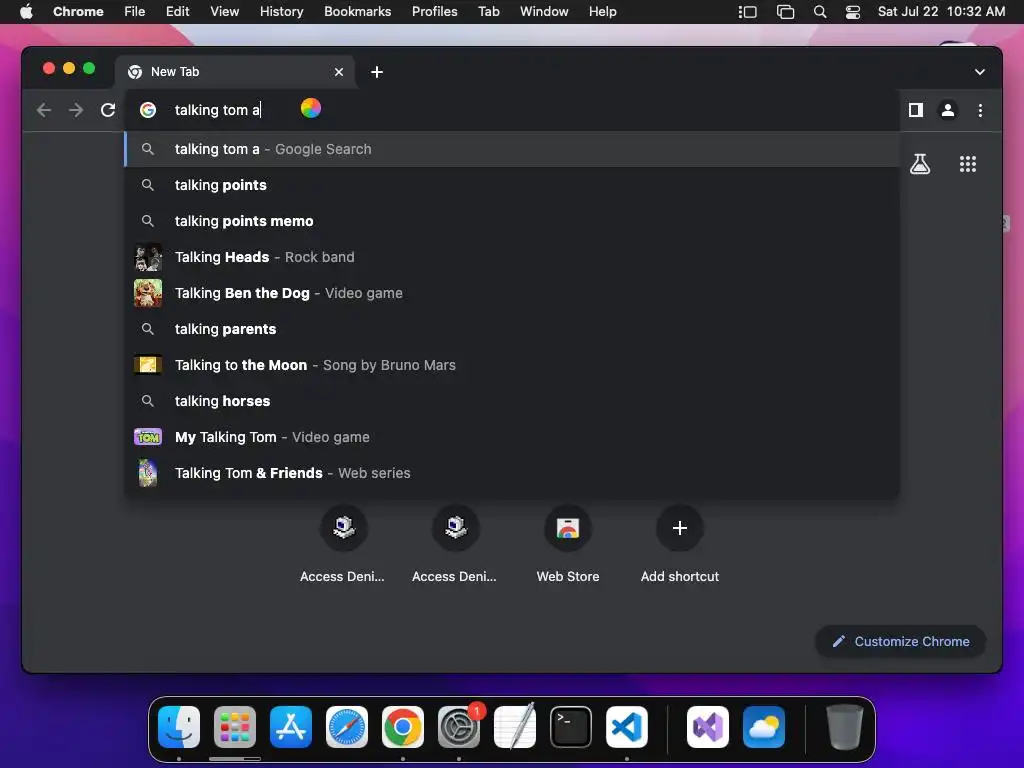Open Chrome three-dot menu
1024x768 pixels.
[x=980, y=110]
